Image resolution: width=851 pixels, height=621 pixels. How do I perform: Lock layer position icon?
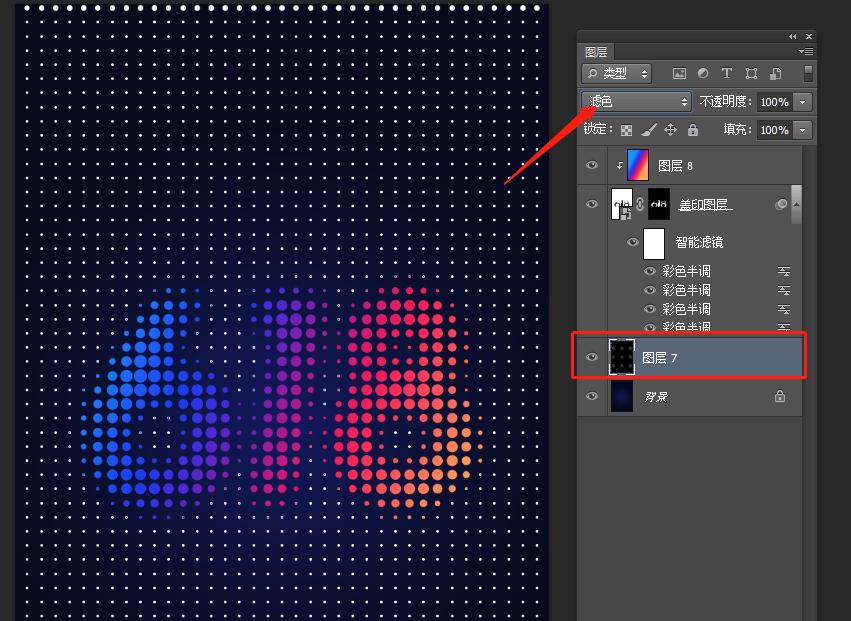[x=671, y=130]
